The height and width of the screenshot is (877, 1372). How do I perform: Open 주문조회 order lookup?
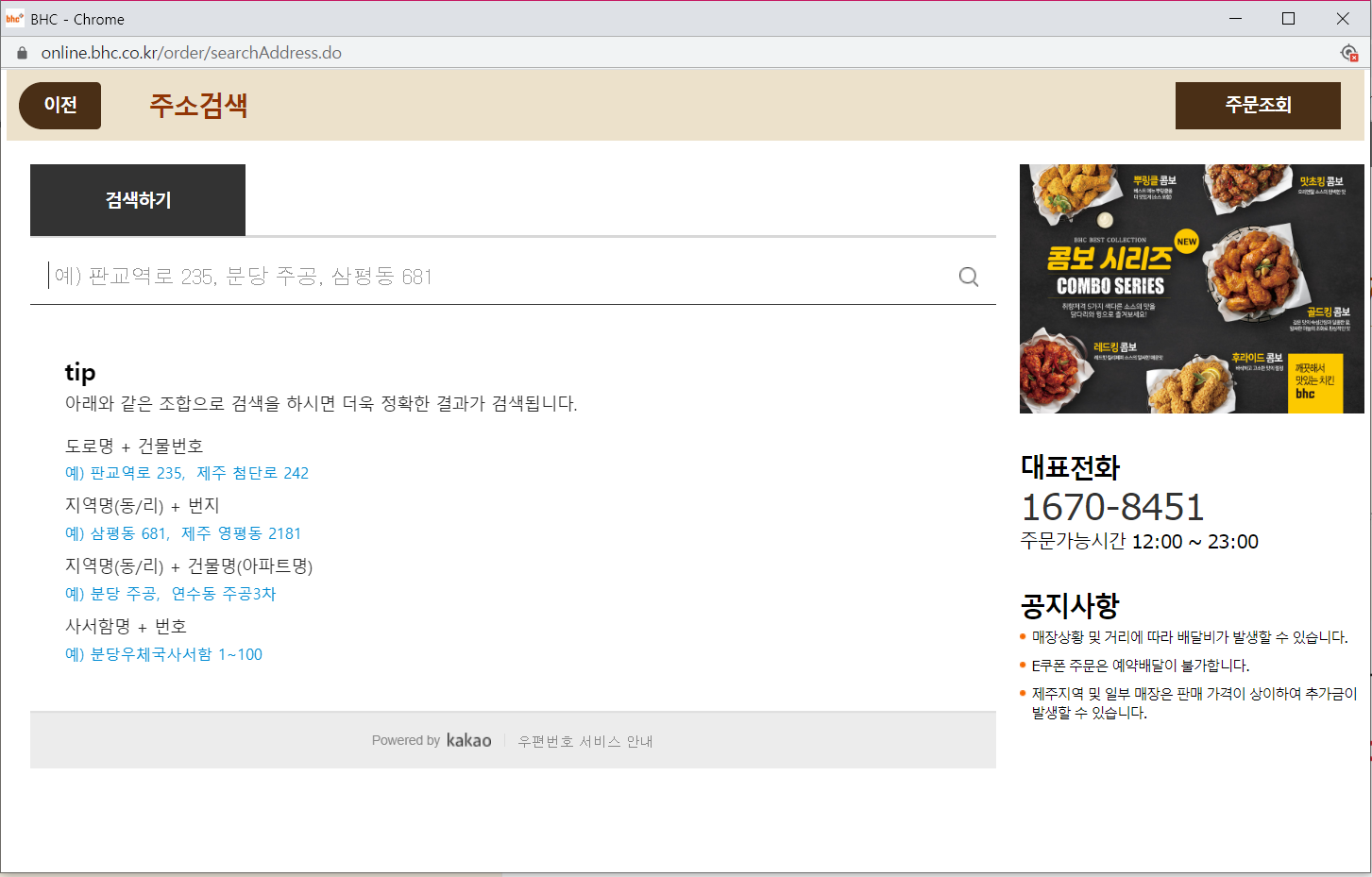pyautogui.click(x=1258, y=105)
